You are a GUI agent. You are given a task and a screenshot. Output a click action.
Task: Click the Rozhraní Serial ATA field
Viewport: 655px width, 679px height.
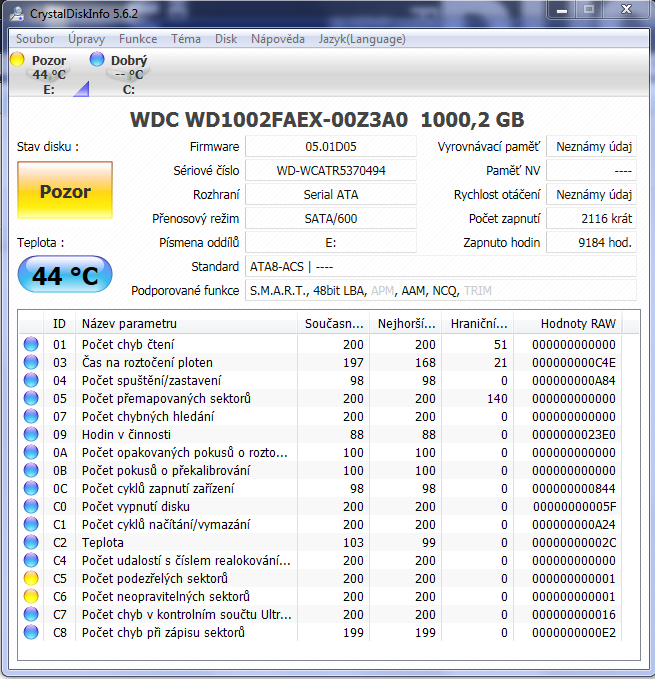(x=331, y=194)
